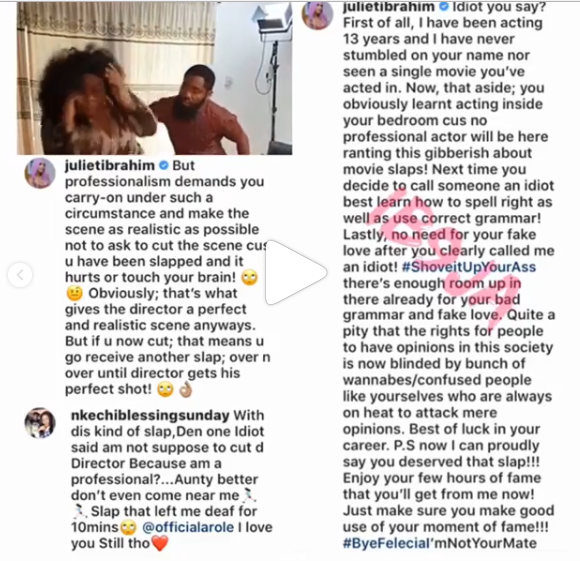Click the large play arrow overlay
This screenshot has width=580, height=561.
[x=296, y=273]
